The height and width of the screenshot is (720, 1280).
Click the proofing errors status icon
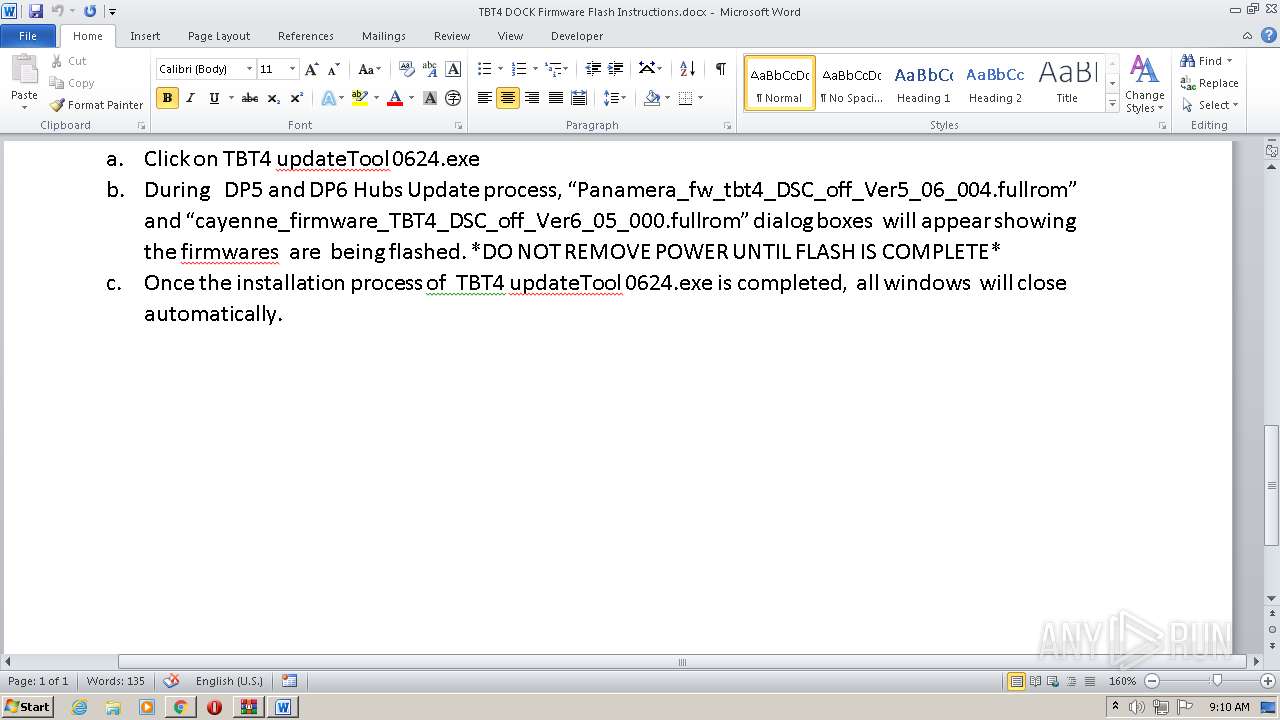(x=171, y=681)
